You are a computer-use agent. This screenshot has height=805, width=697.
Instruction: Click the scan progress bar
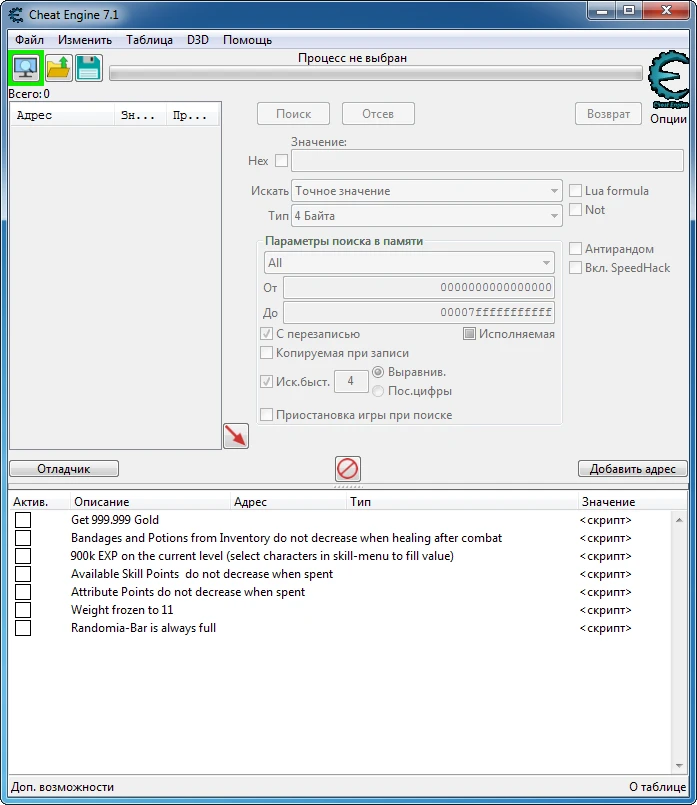click(x=376, y=73)
